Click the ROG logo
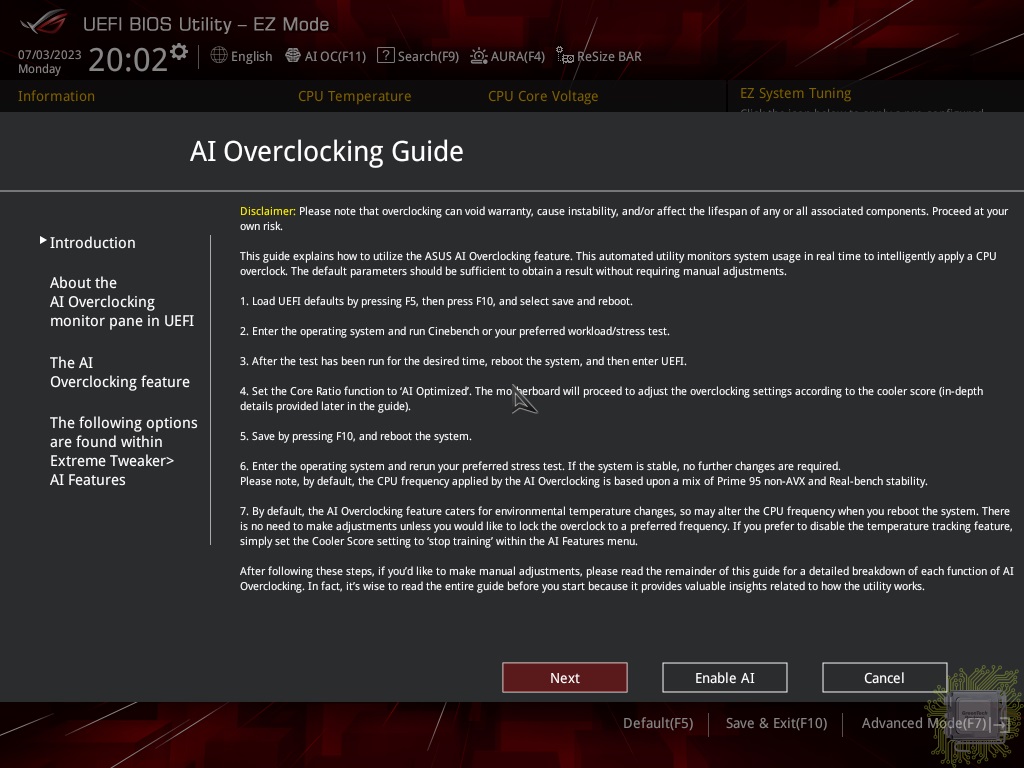1024x768 pixels. [42, 22]
